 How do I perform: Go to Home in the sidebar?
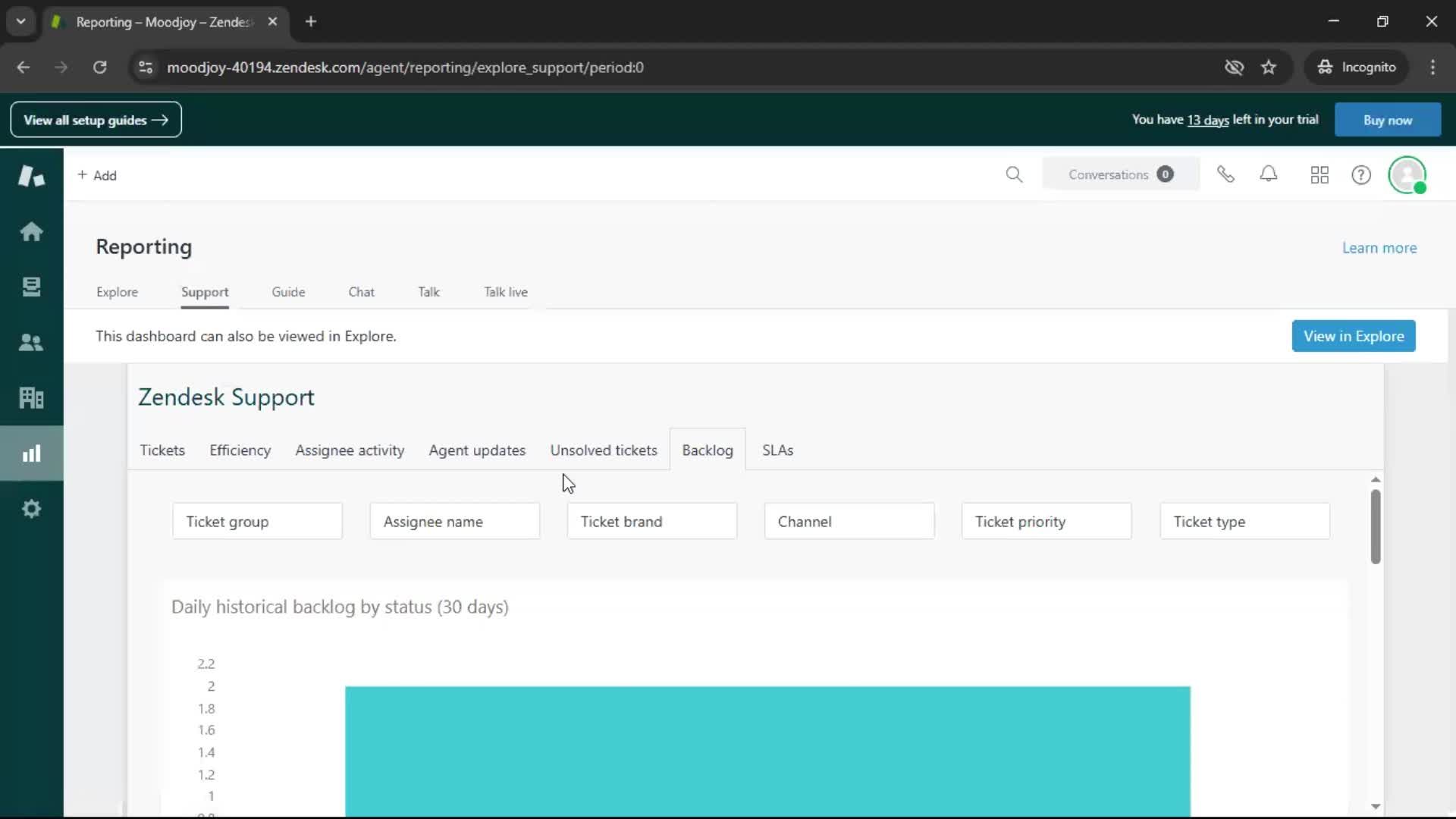coord(31,231)
